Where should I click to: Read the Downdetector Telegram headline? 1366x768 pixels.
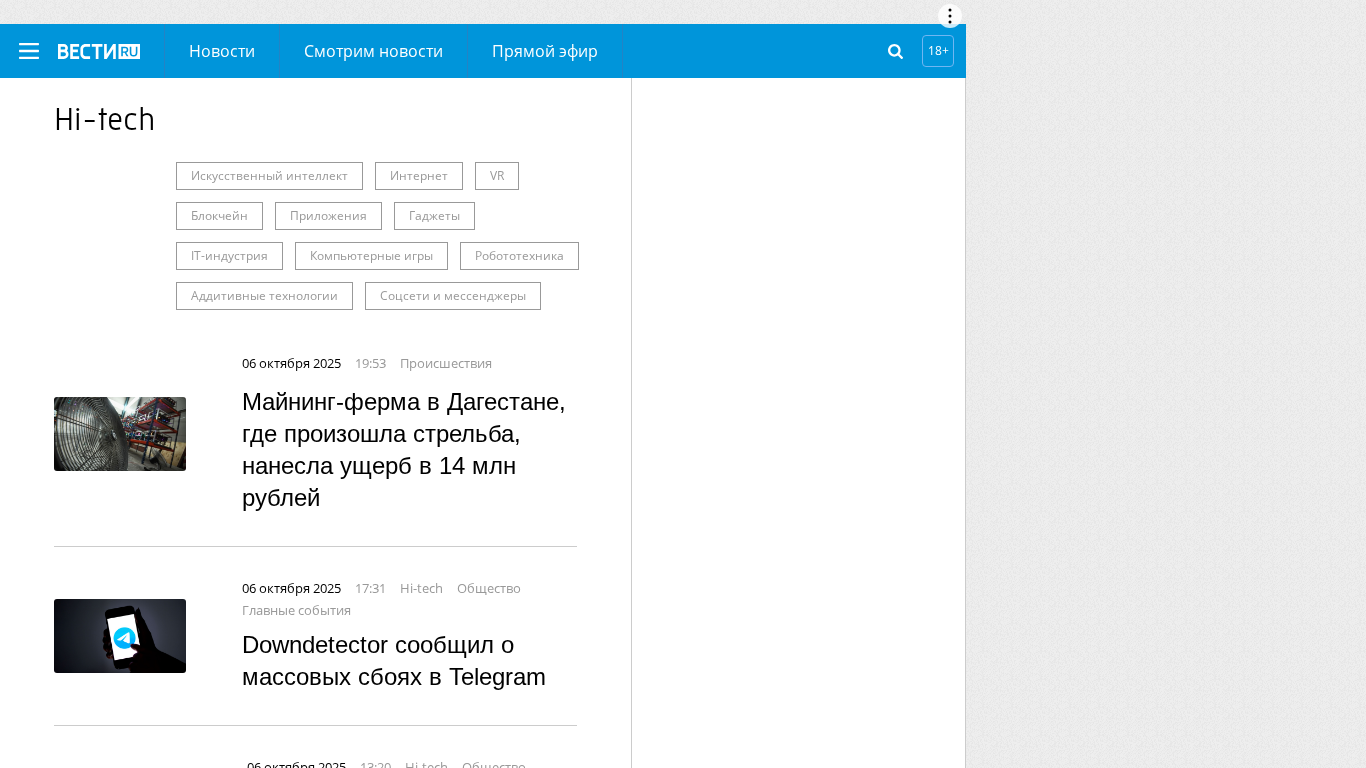click(394, 661)
